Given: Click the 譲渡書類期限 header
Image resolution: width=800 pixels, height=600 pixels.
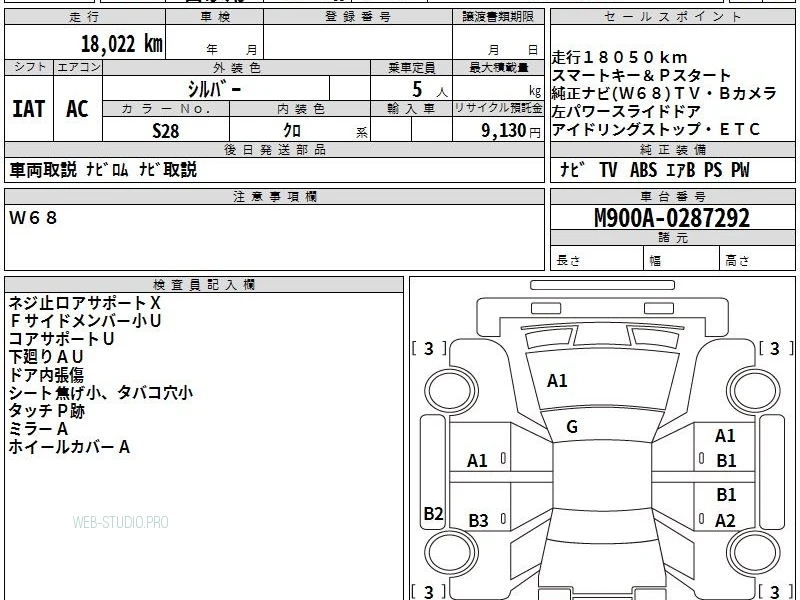Looking at the screenshot, I should tap(498, 17).
